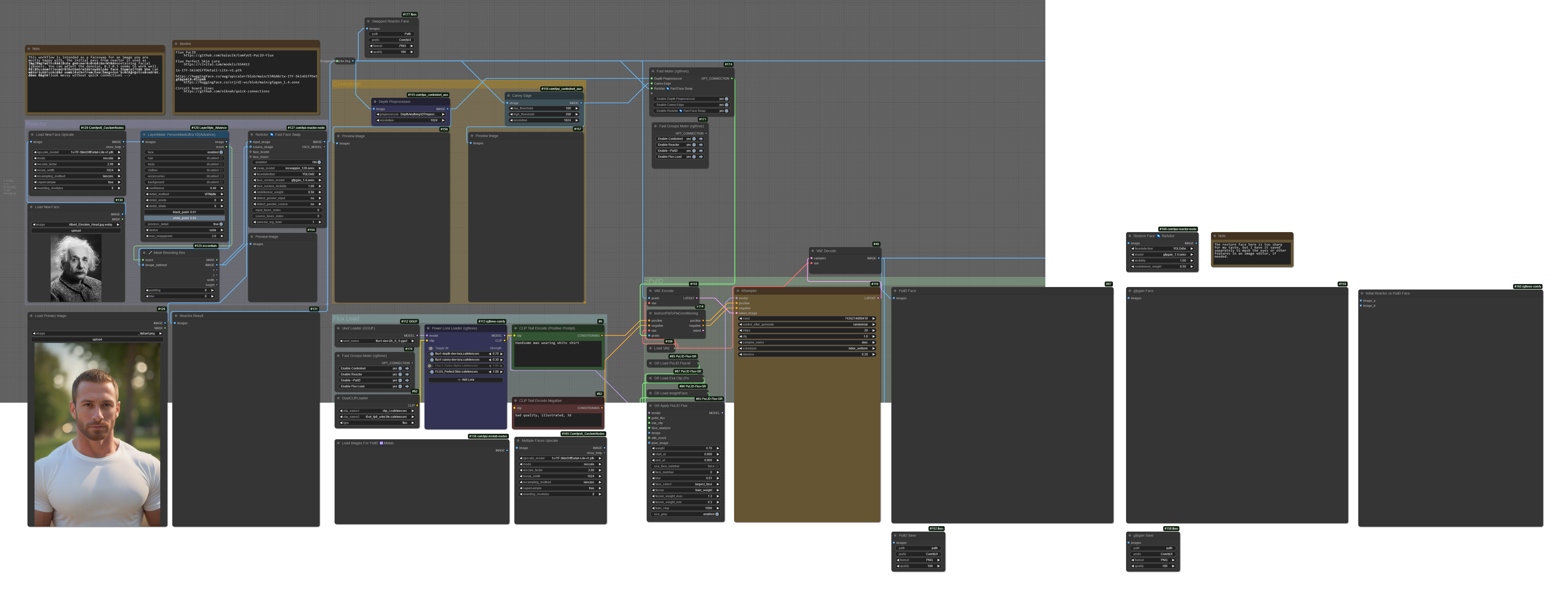Click the control_after_generate field in KSampler

pyautogui.click(x=807, y=324)
